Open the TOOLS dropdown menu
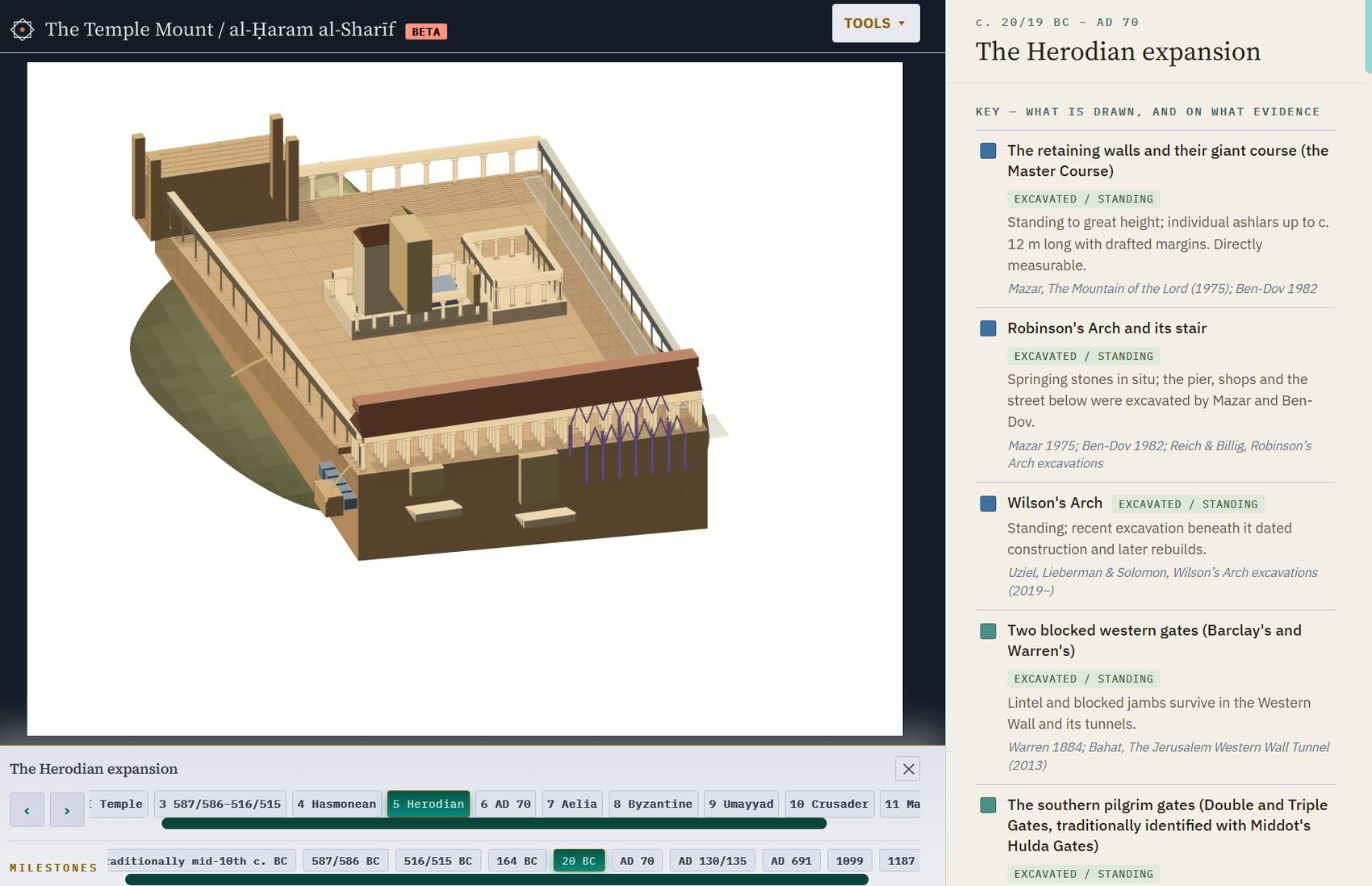1372x886 pixels. (876, 23)
